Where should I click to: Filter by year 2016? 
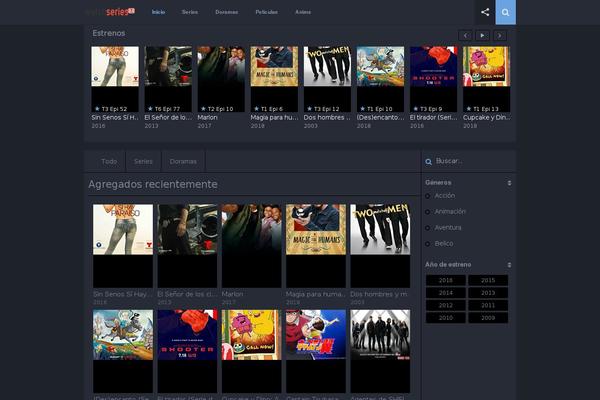click(446, 280)
